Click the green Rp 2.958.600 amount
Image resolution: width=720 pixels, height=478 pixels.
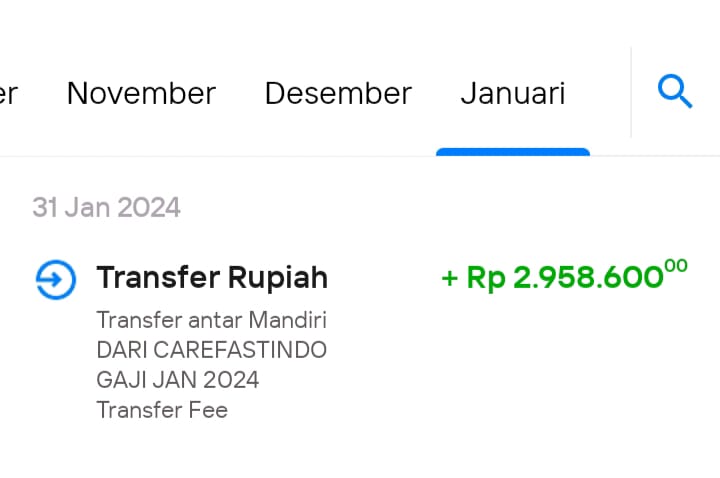(x=564, y=277)
